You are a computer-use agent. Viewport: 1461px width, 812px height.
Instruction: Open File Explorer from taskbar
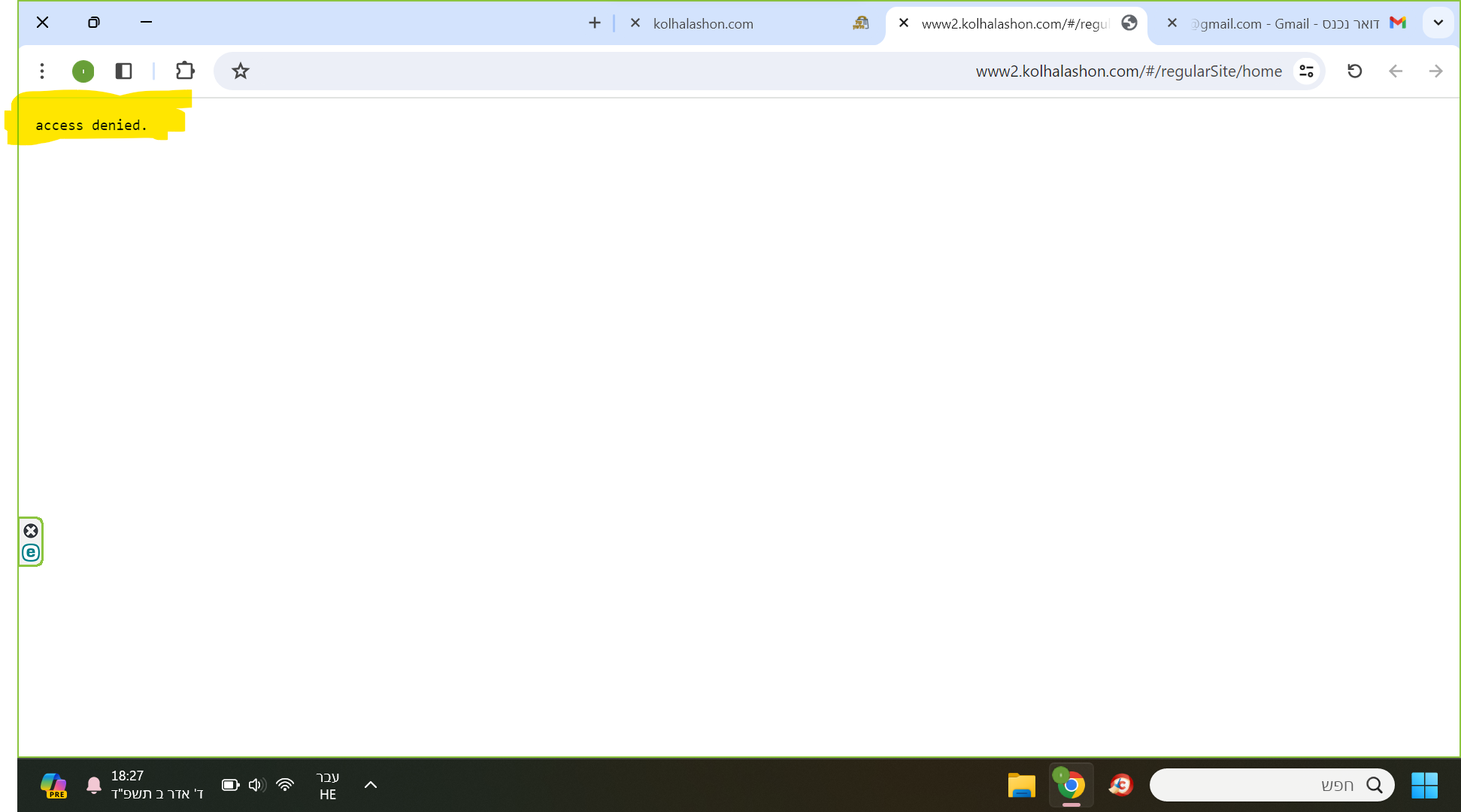tap(1021, 786)
